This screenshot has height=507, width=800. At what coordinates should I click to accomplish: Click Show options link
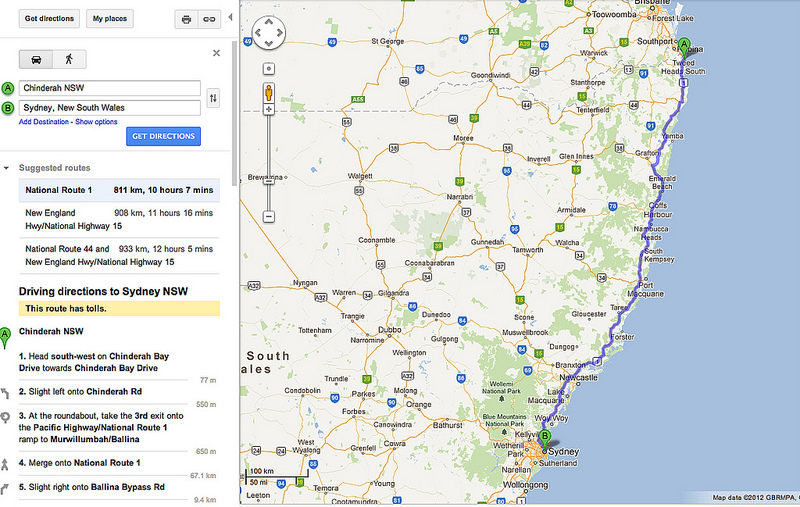pyautogui.click(x=96, y=122)
